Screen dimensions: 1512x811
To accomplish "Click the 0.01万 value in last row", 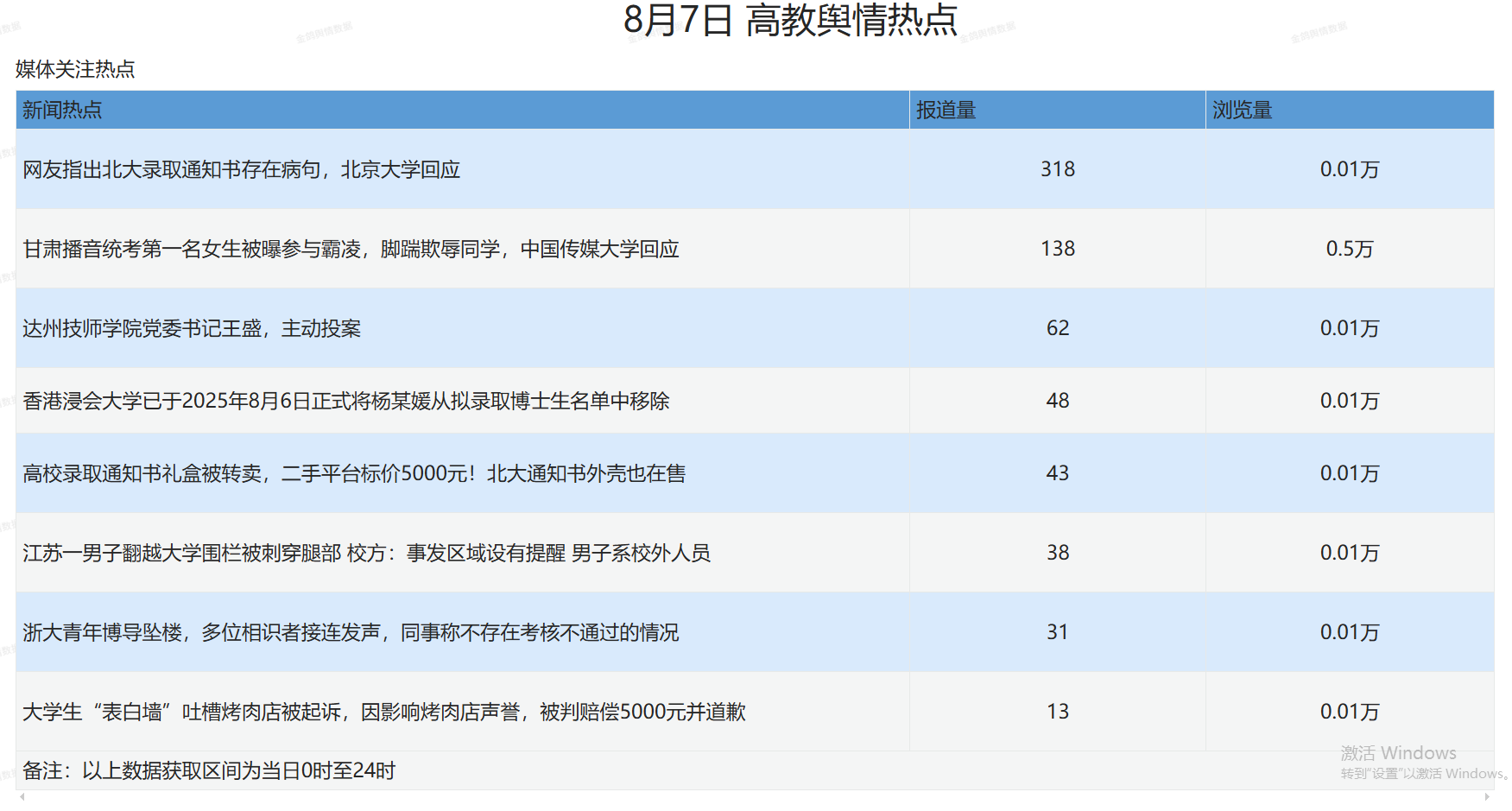I will pos(1348,712).
